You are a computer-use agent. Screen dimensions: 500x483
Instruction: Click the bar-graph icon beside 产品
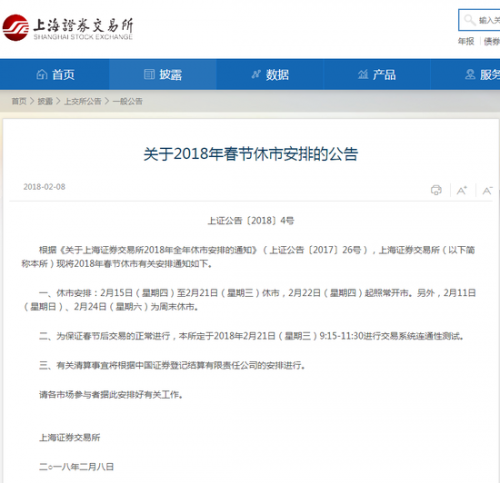pos(363,74)
